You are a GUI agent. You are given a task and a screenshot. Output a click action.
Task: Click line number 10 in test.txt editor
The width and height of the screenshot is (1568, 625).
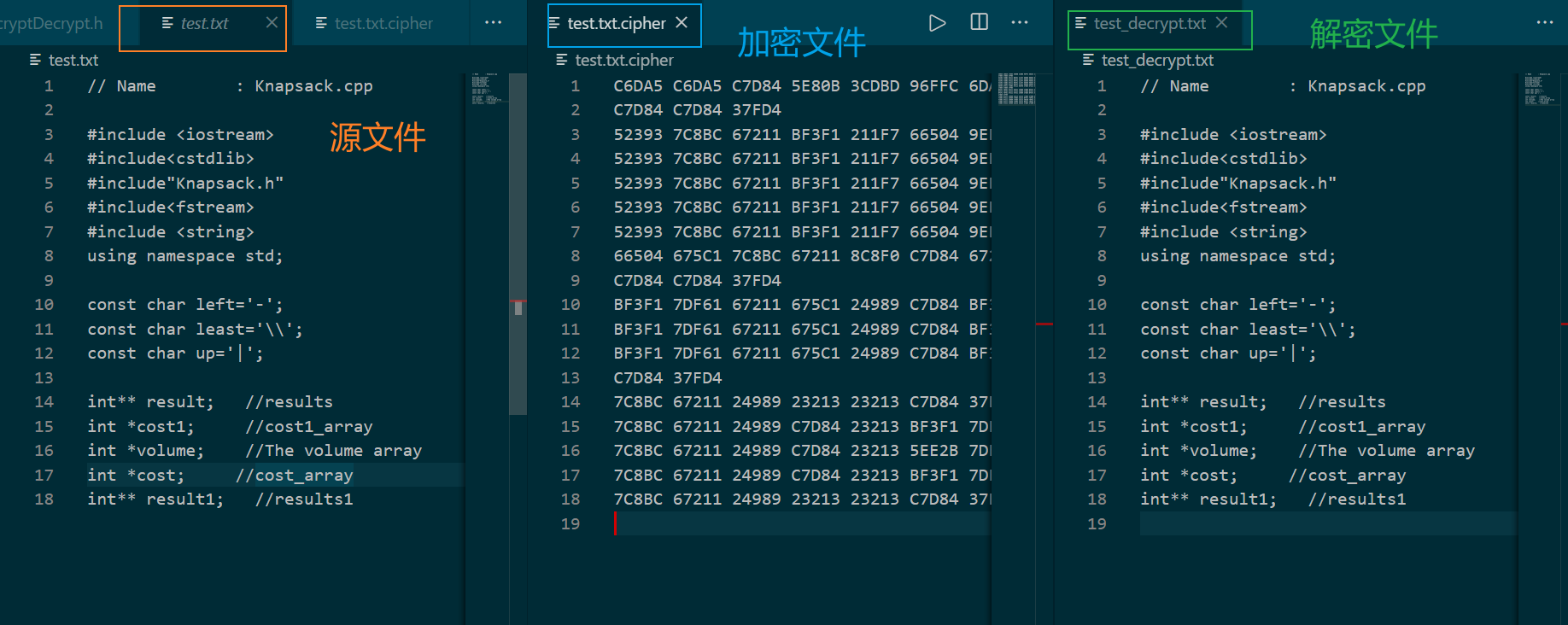click(x=44, y=305)
